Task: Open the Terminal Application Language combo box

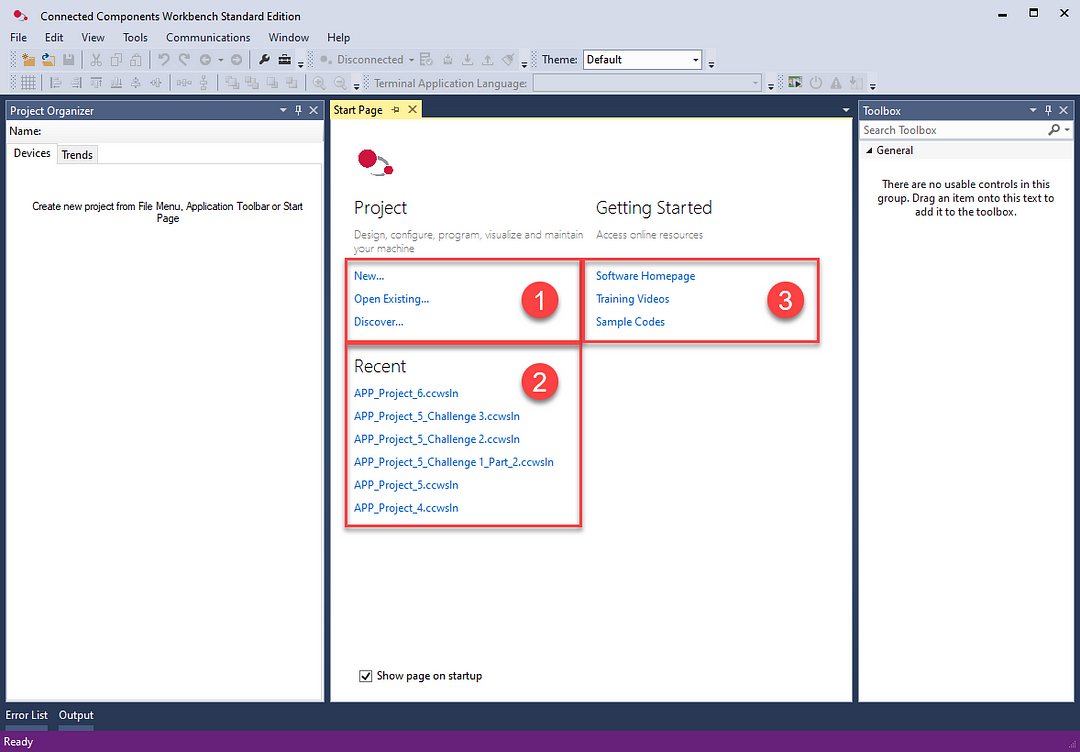Action: (647, 83)
